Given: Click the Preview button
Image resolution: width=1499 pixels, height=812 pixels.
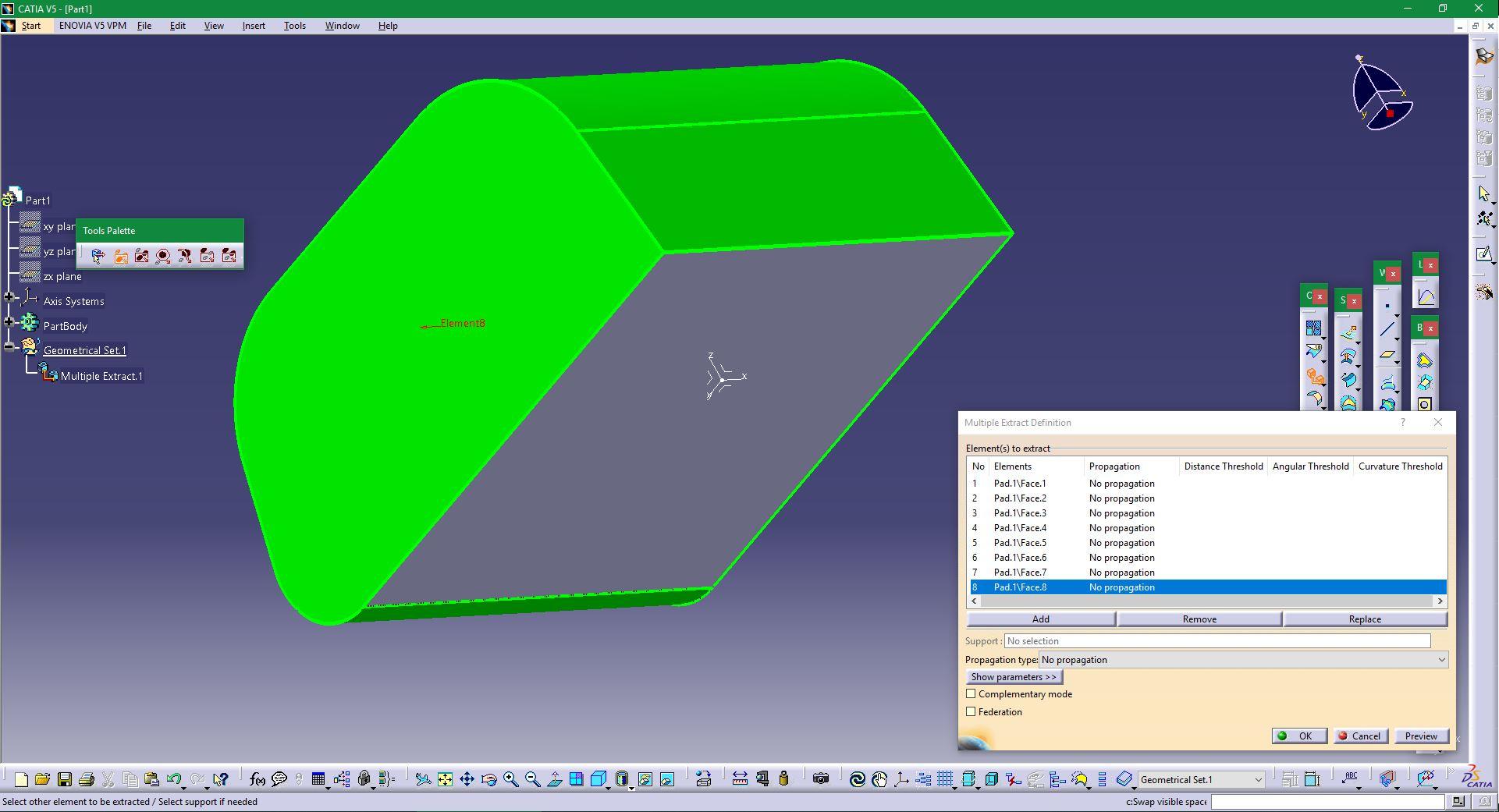Looking at the screenshot, I should (1420, 736).
